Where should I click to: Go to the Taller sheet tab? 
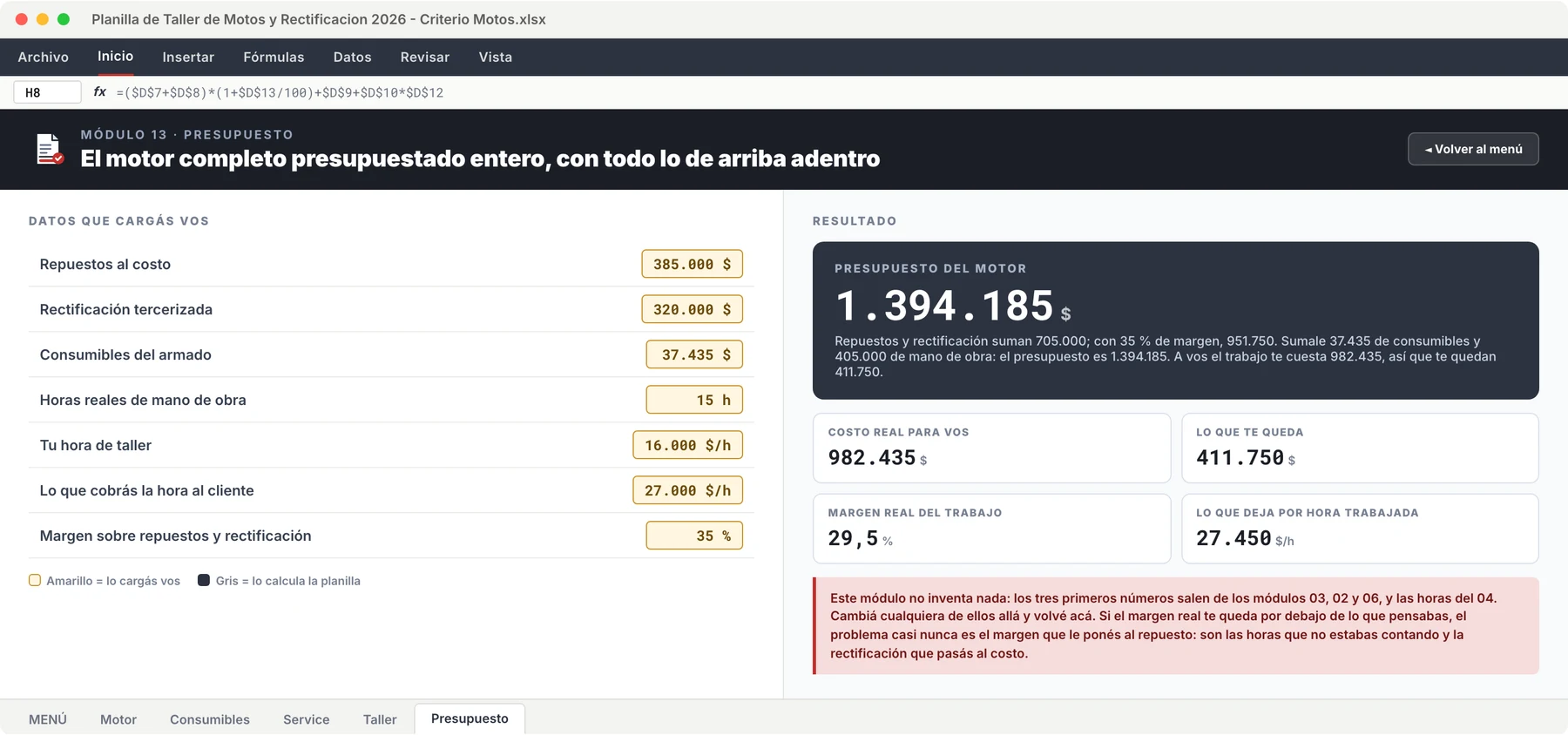pos(380,719)
